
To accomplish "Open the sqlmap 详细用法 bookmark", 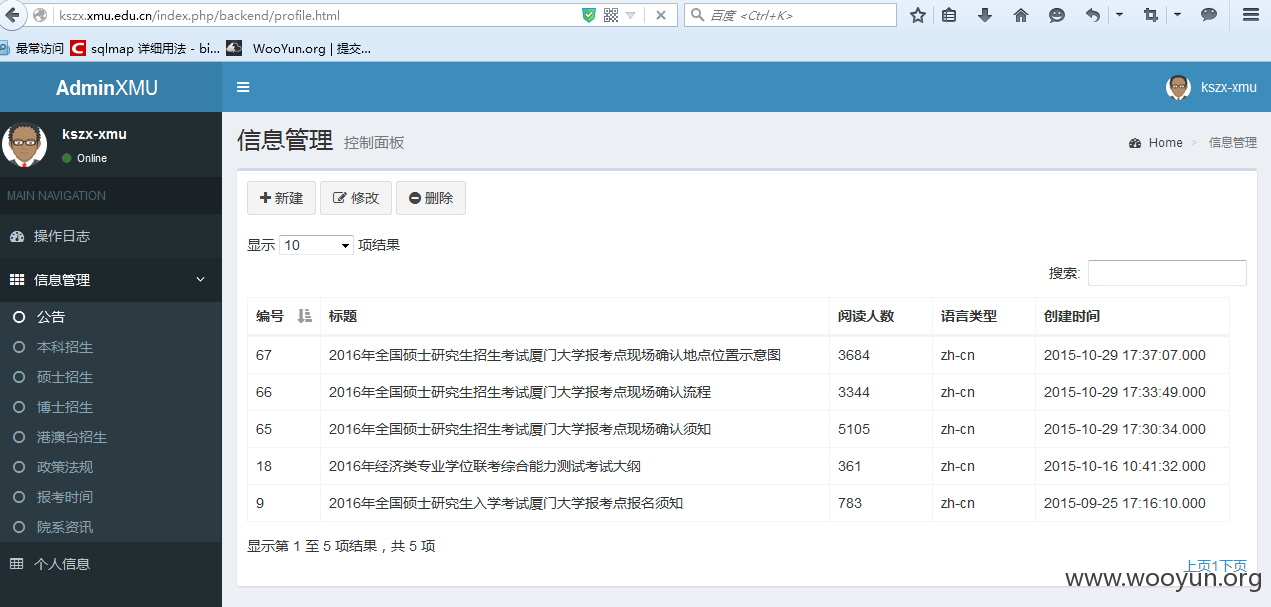I will point(146,48).
